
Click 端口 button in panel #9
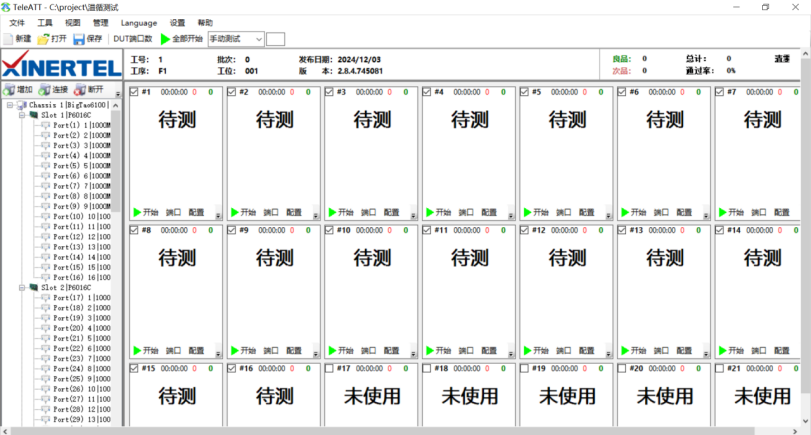(x=271, y=351)
